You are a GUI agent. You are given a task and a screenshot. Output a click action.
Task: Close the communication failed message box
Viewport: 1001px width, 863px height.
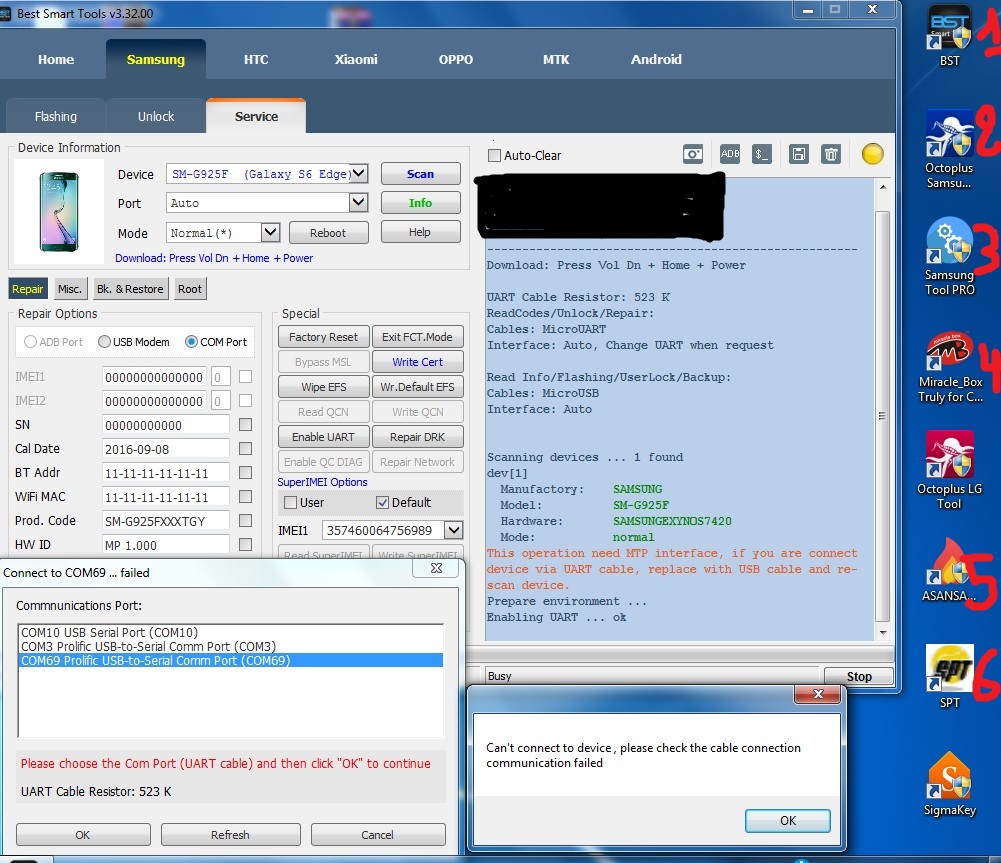[818, 694]
